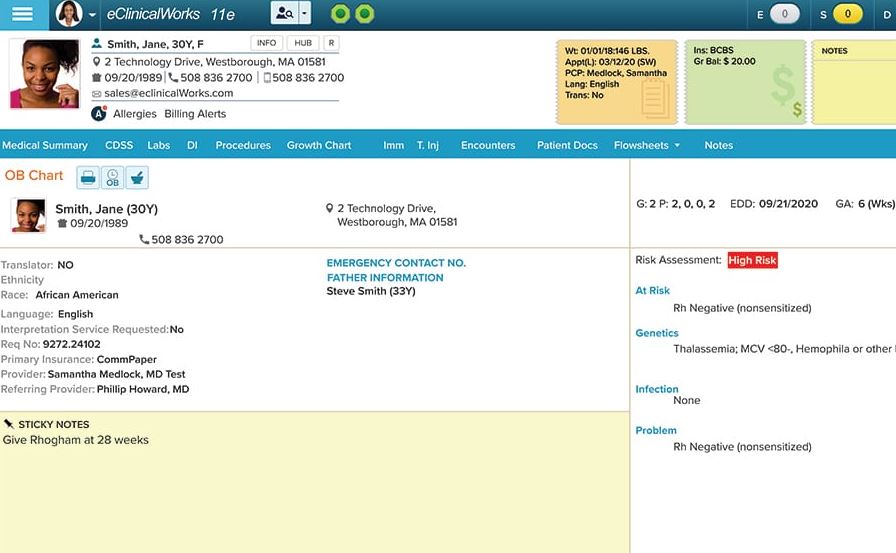Click the header phone handset icon
Image resolution: width=896 pixels, height=553 pixels.
click(173, 77)
